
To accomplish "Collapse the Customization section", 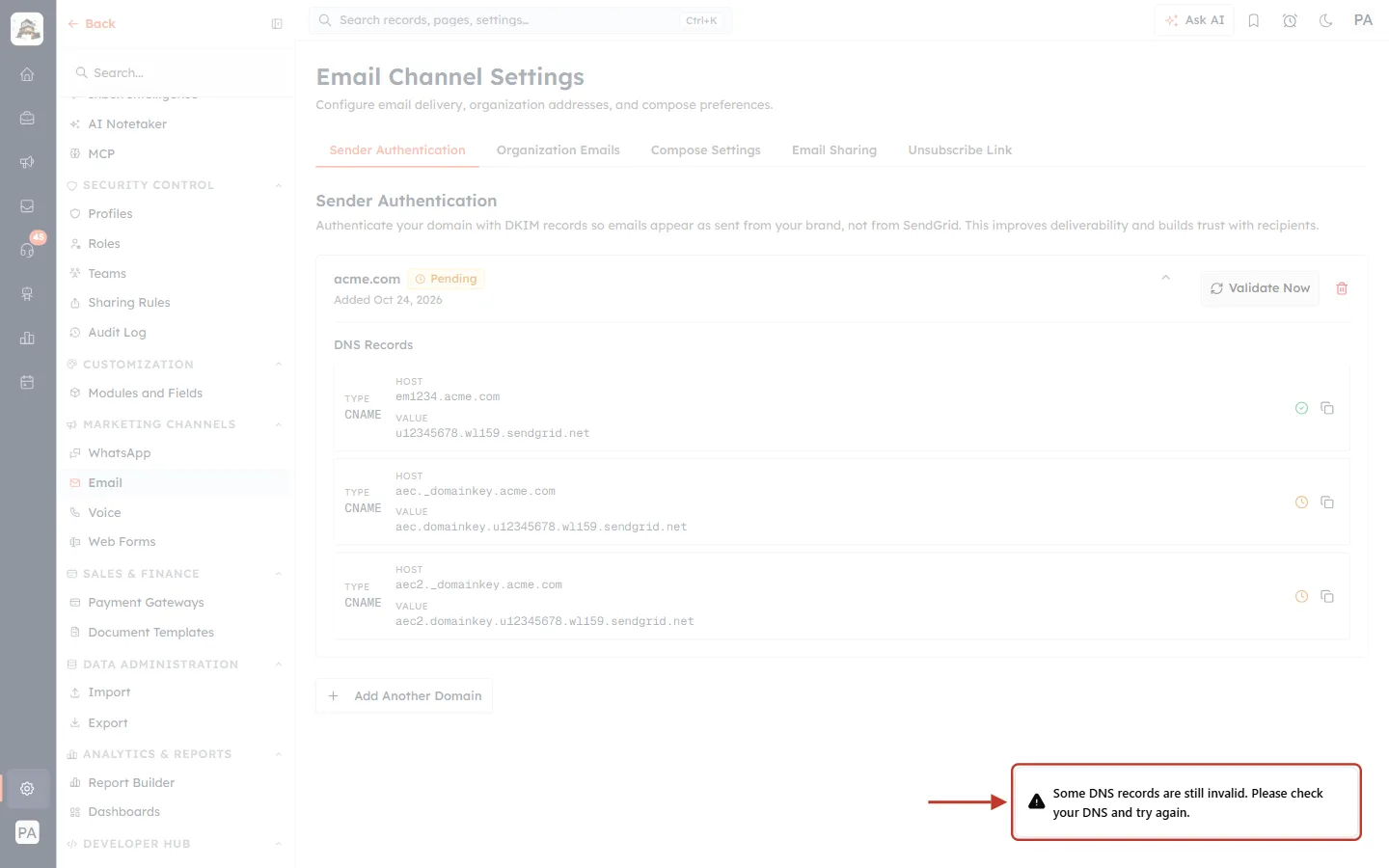I will click(279, 365).
